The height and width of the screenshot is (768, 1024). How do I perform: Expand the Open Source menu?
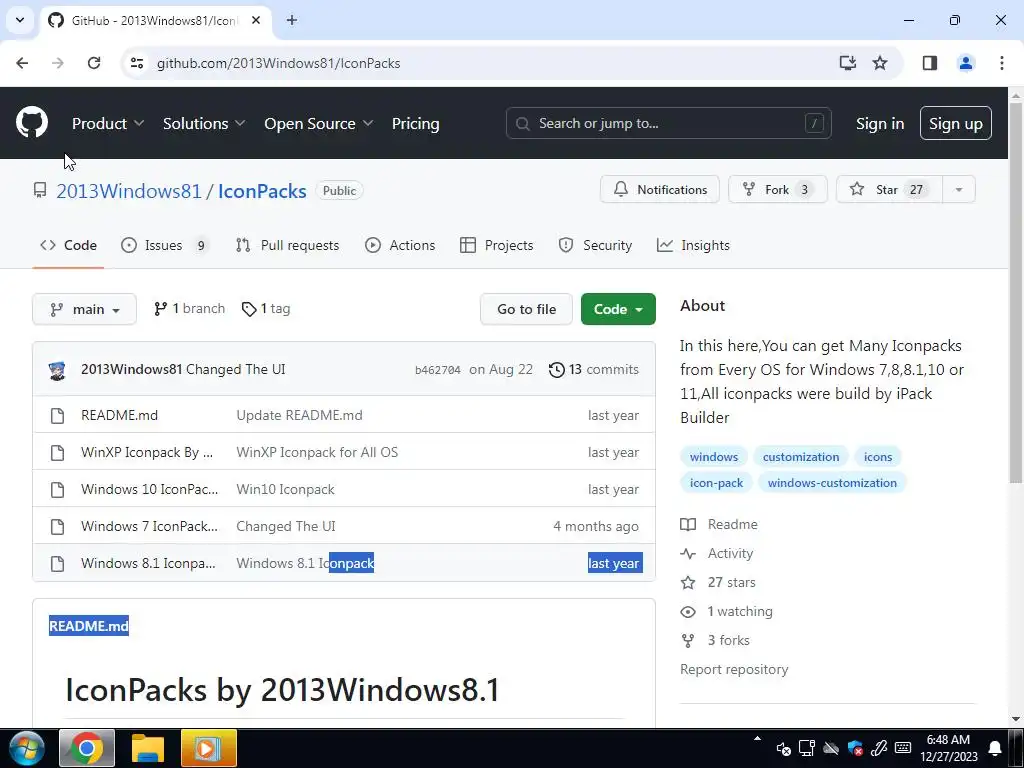pyautogui.click(x=319, y=123)
